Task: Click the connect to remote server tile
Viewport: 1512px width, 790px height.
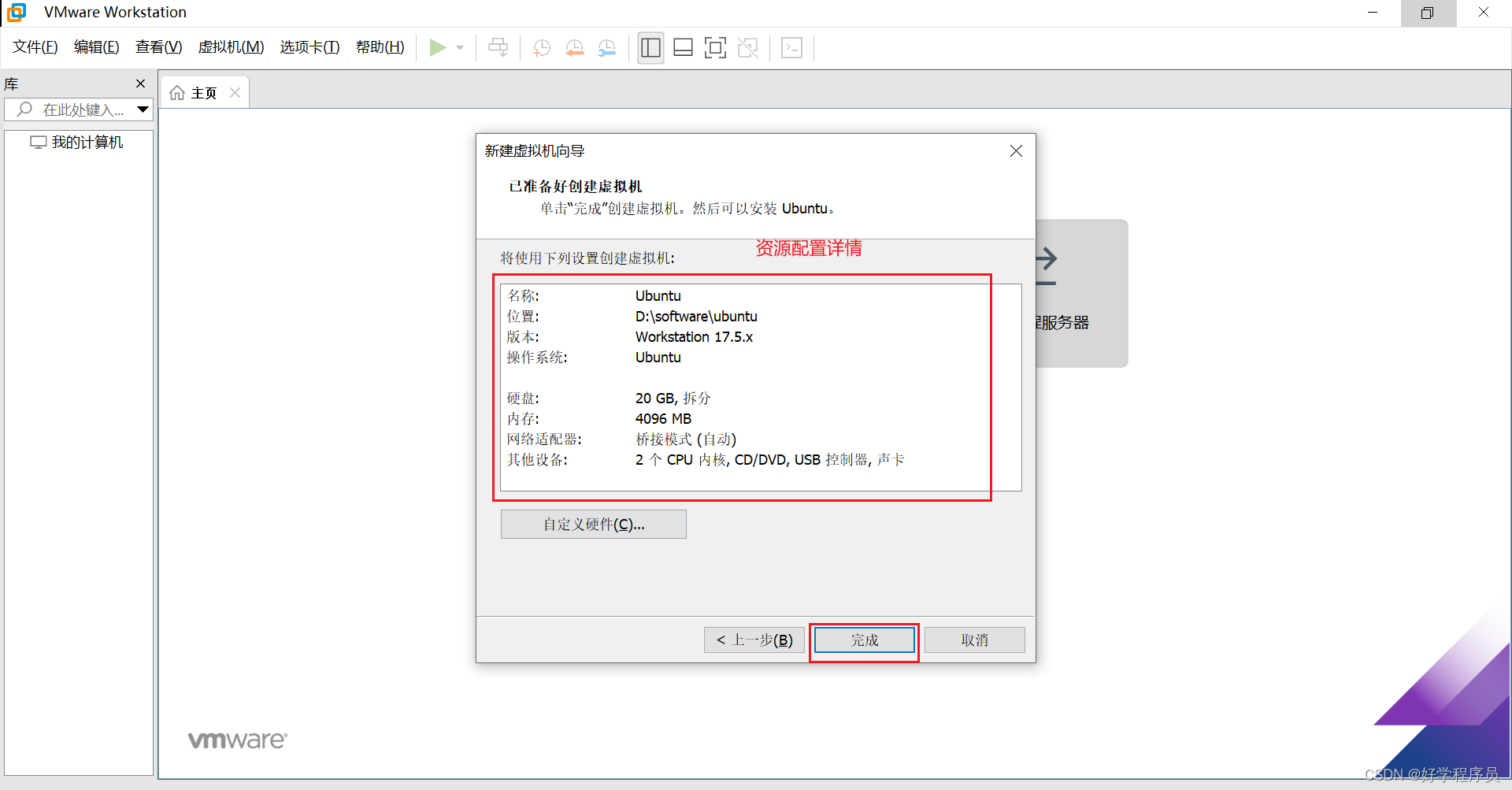Action: click(1082, 293)
